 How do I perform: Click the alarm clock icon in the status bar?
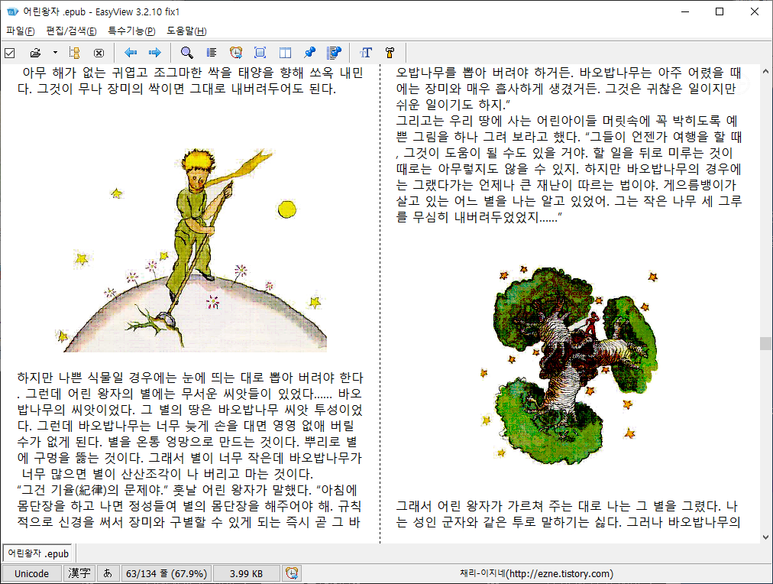point(292,573)
